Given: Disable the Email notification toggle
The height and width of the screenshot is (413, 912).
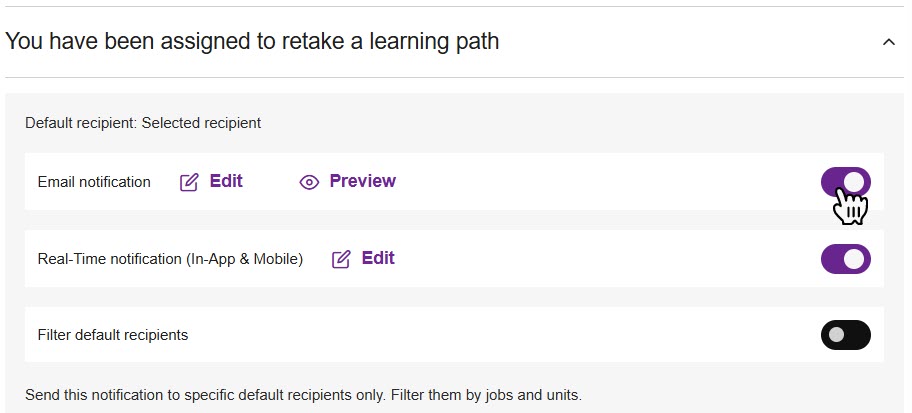Looking at the screenshot, I should 845,182.
